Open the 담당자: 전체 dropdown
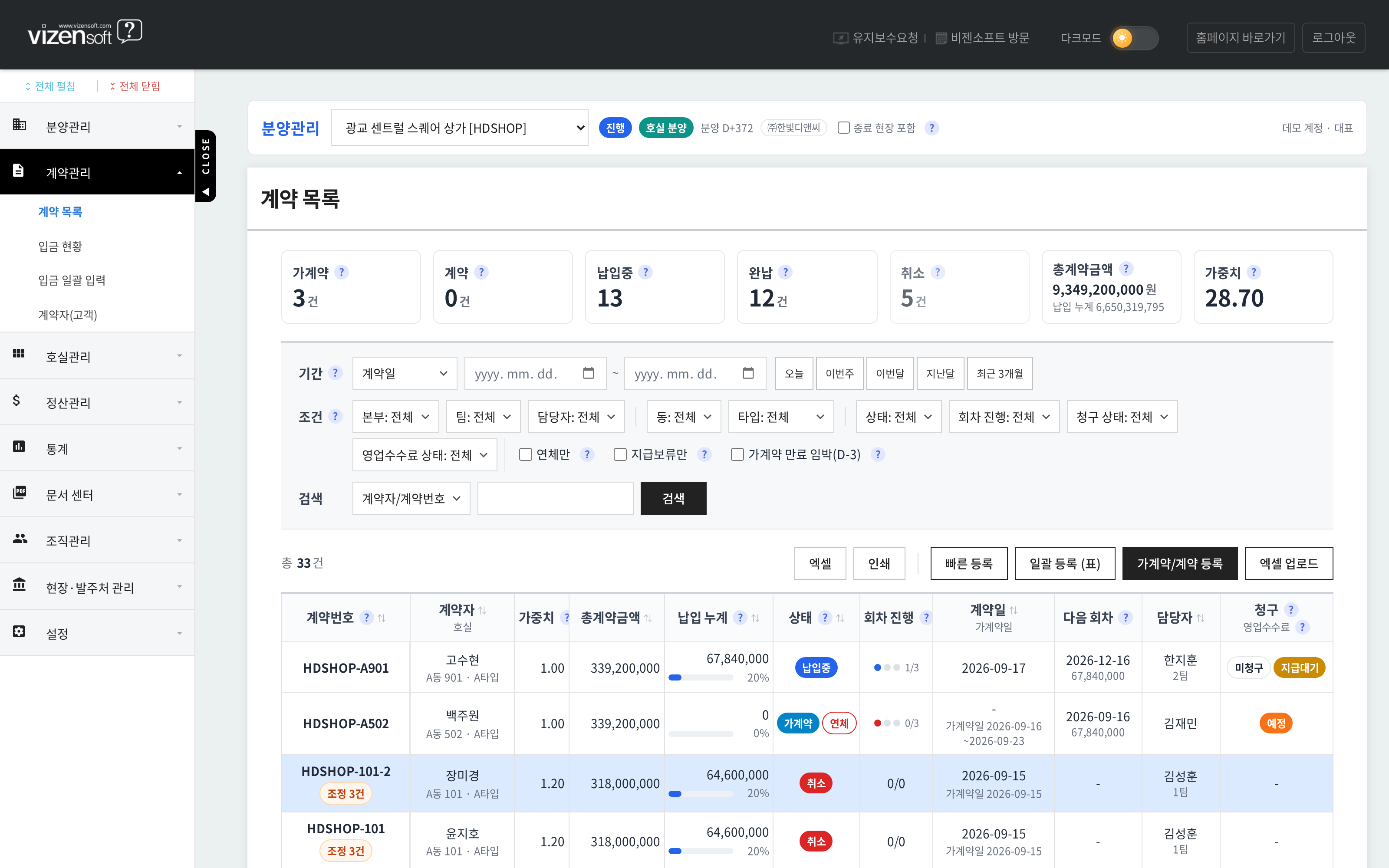The width and height of the screenshot is (1389, 868). [576, 416]
